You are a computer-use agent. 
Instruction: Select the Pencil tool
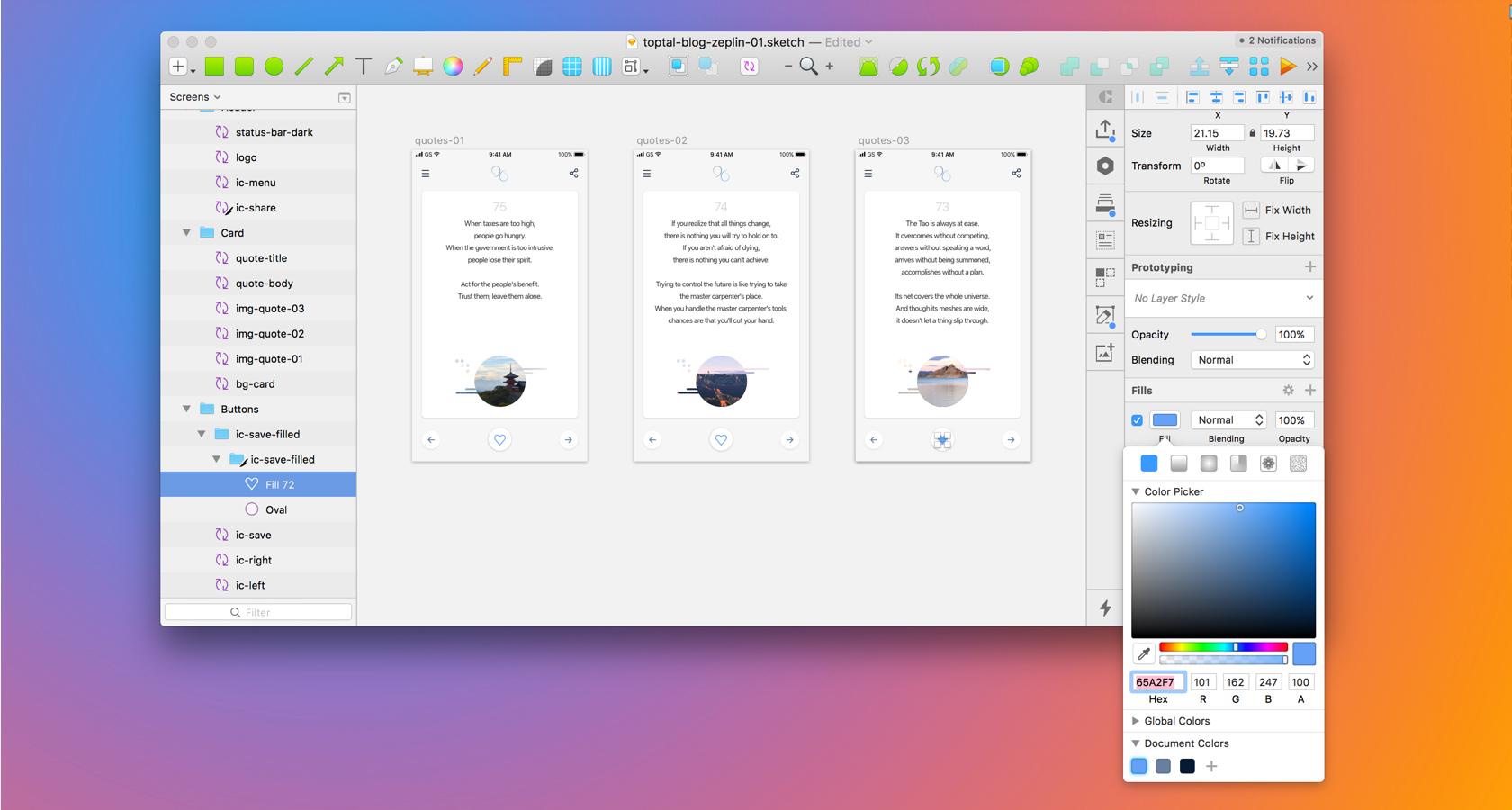tap(482, 67)
